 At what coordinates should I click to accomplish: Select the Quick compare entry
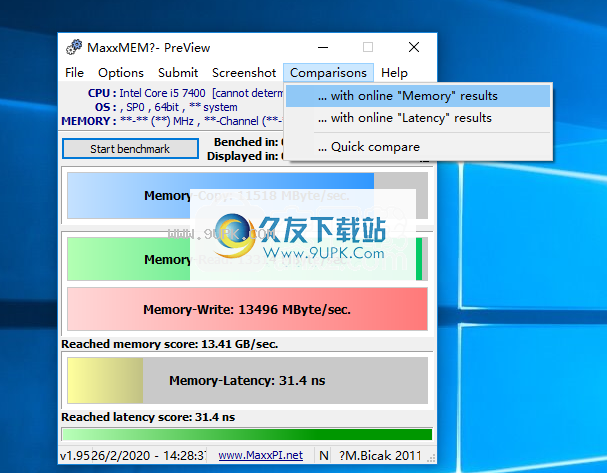click(418, 147)
